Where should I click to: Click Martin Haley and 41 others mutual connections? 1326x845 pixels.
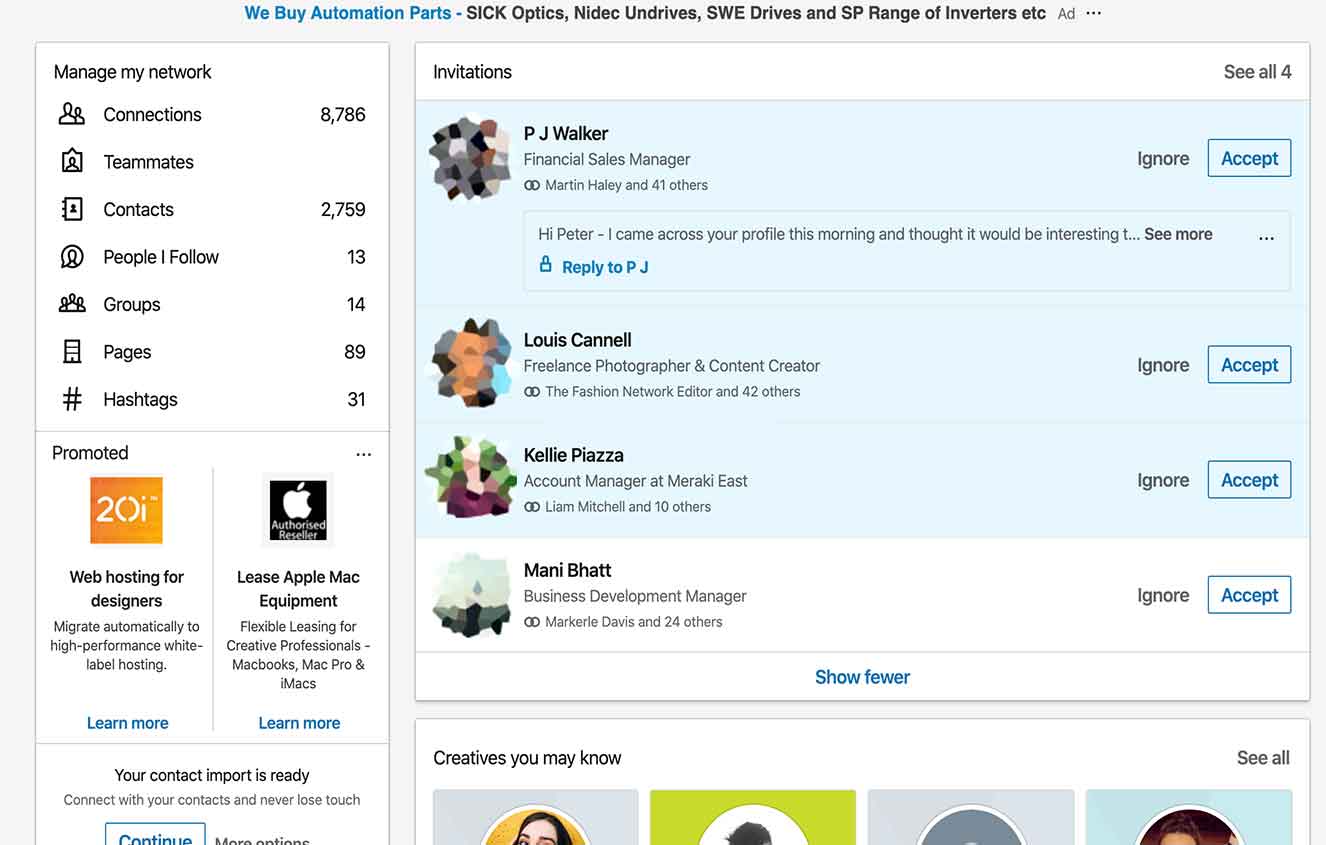pos(626,185)
